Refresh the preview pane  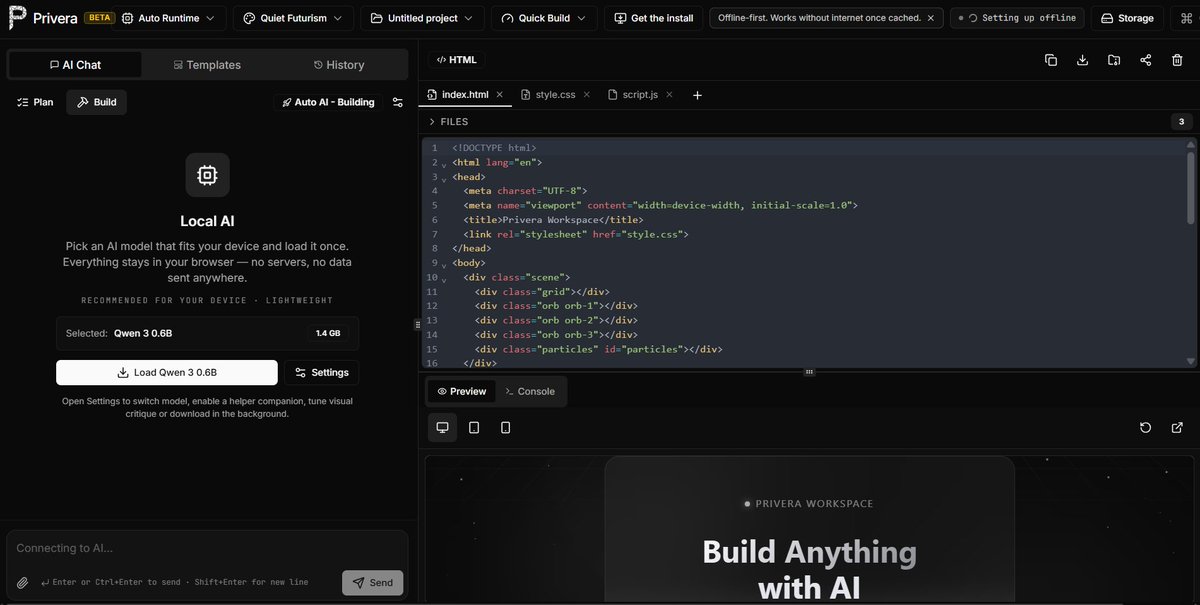click(x=1146, y=428)
